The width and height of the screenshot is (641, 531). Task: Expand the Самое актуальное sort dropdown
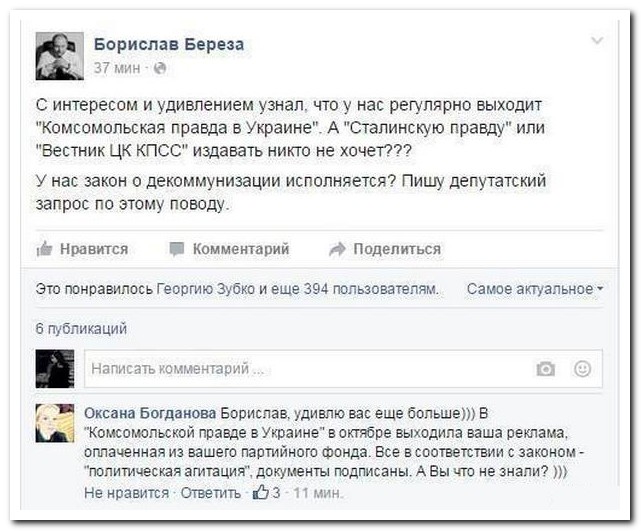(535, 289)
